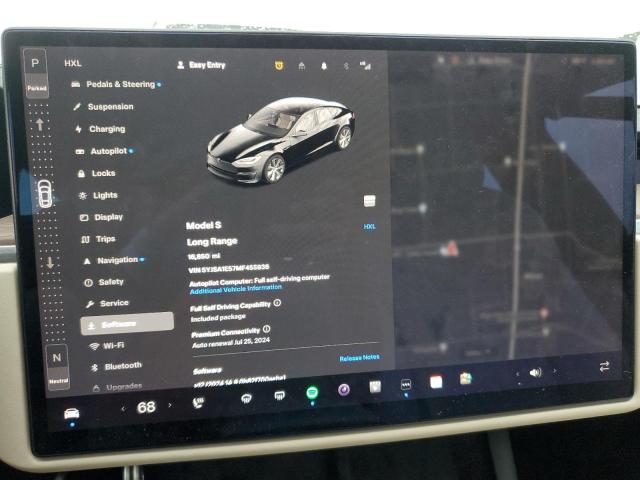This screenshot has width=640, height=480.
Task: Decrease temperature with the left arrow by 68
Action: 123,408
